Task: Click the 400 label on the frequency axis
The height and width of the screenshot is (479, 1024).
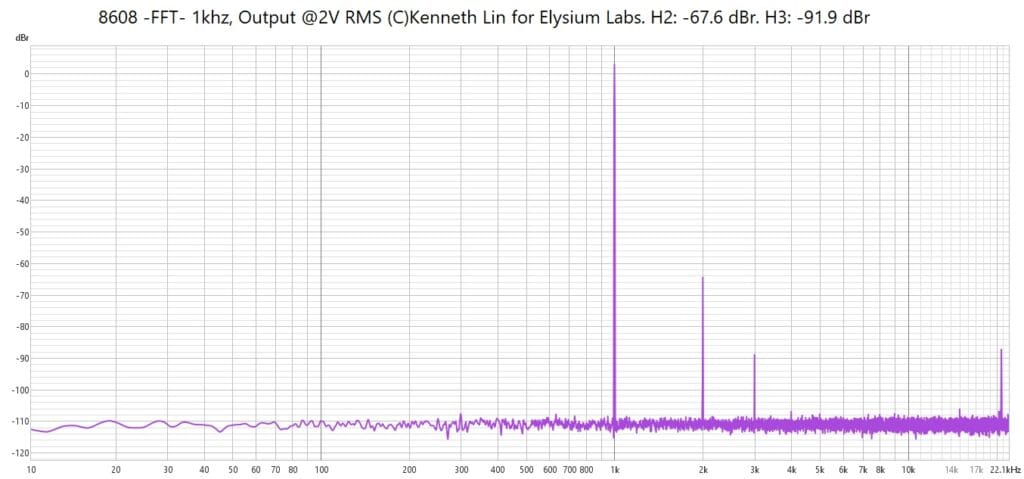Action: coord(498,470)
